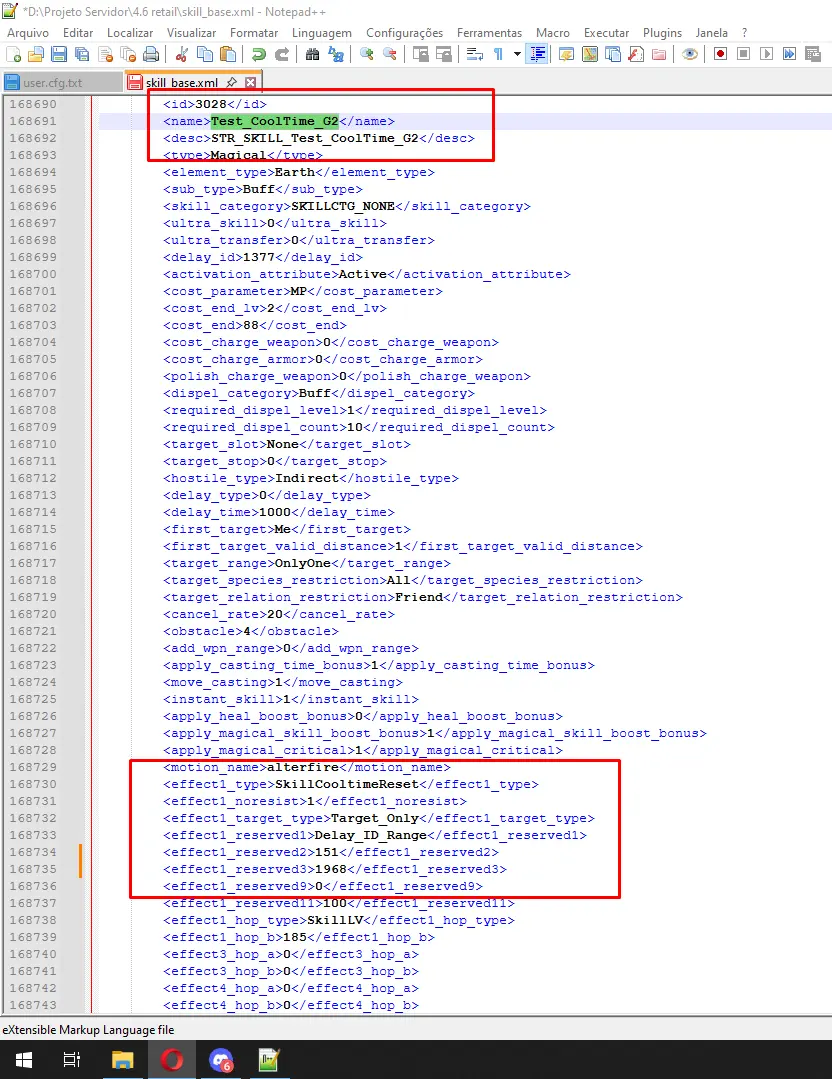Image resolution: width=832 pixels, height=1079 pixels.
Task: Open the Janela menu
Action: coord(712,32)
